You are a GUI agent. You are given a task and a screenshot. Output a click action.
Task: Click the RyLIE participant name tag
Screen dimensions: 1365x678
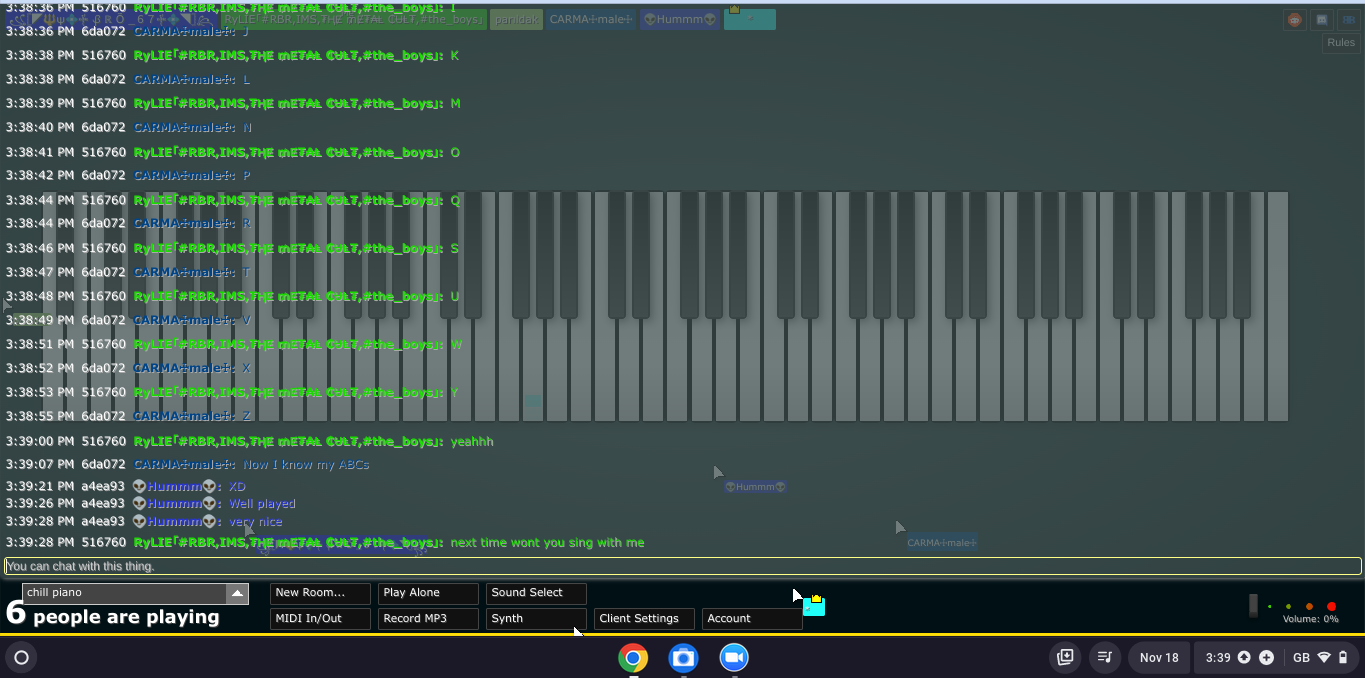(x=353, y=19)
